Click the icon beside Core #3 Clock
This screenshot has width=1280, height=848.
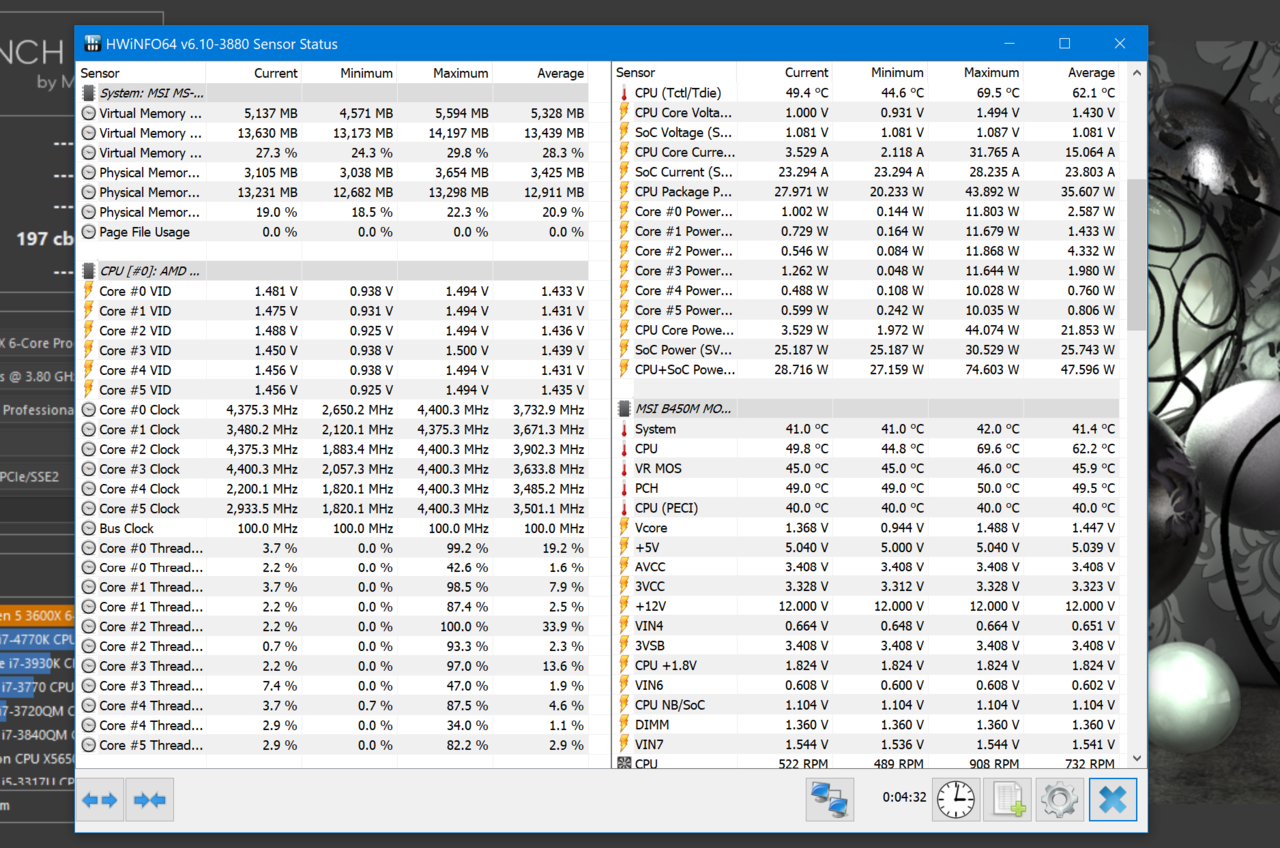(88, 469)
